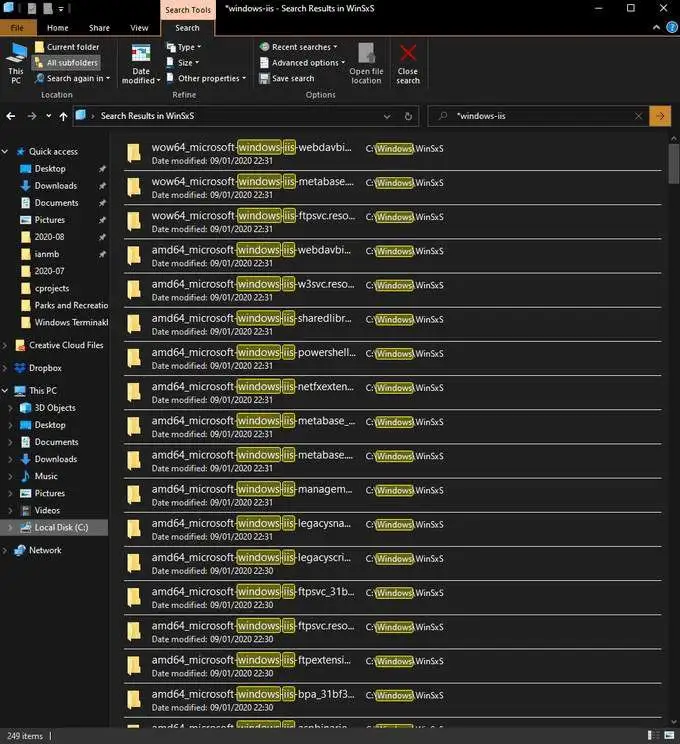Image resolution: width=680 pixels, height=744 pixels.
Task: Click the search box with *windows-iis
Action: pos(539,116)
